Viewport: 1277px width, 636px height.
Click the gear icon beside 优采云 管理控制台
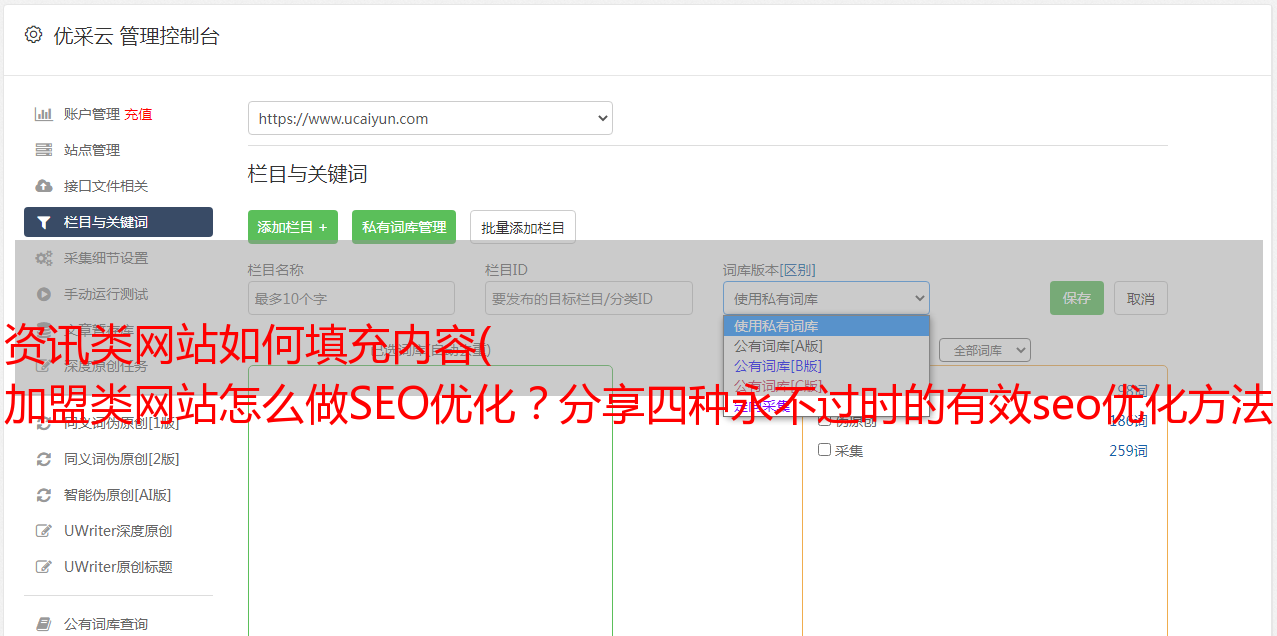33,35
